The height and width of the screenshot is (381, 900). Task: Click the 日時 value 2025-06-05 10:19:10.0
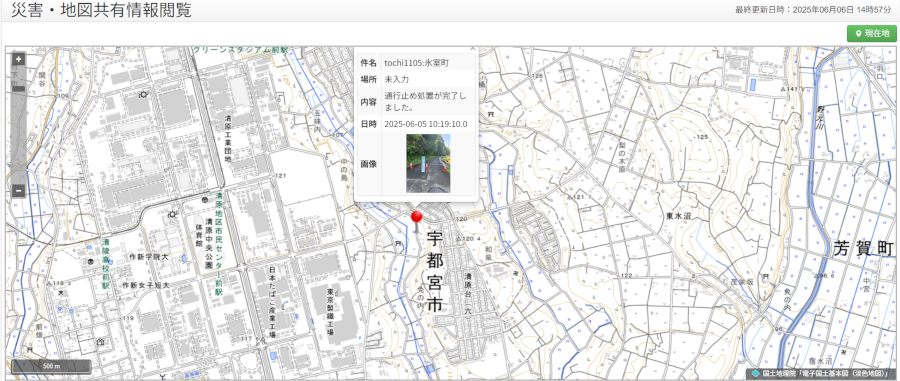click(426, 124)
